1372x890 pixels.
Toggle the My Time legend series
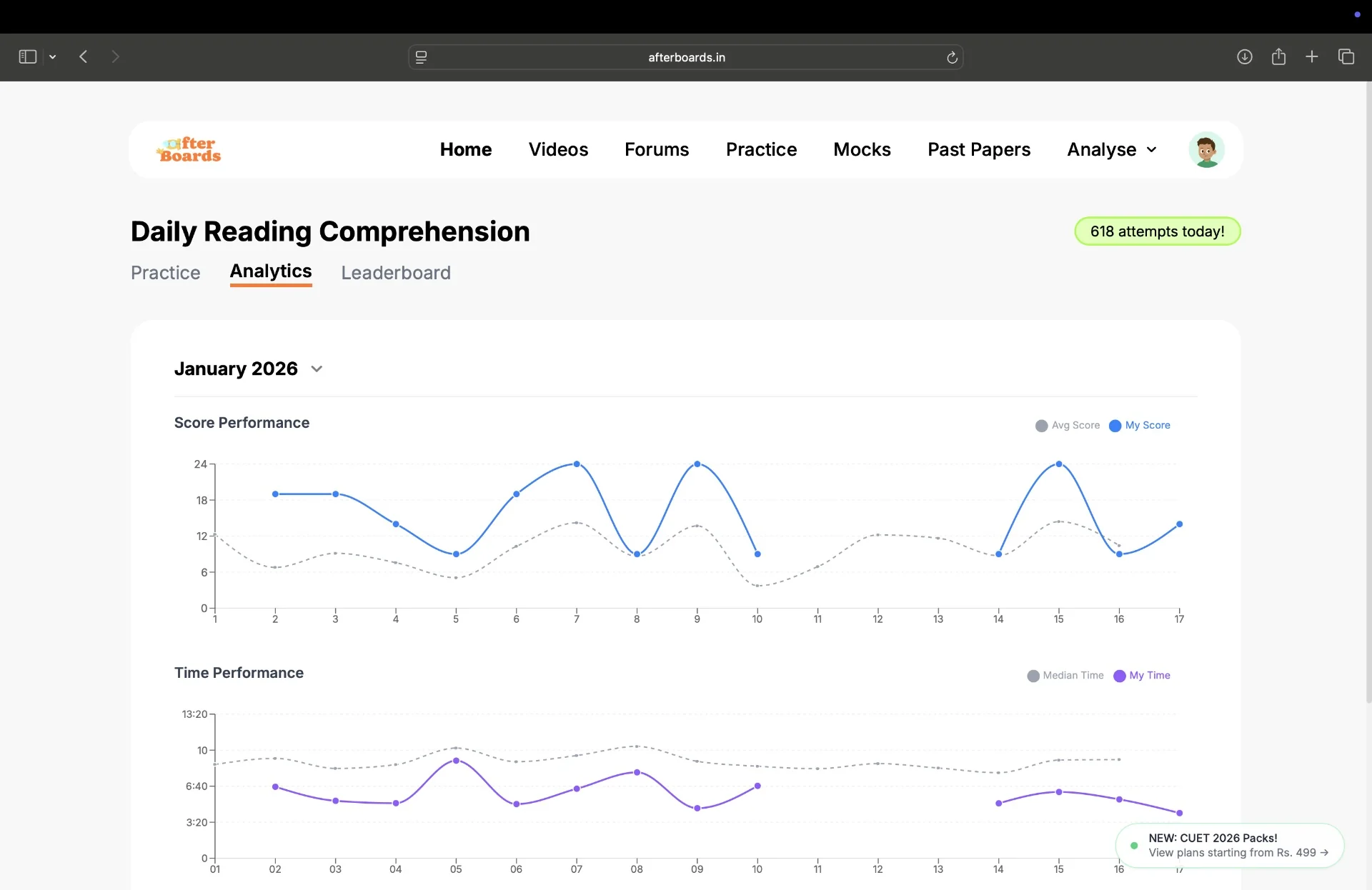[x=1142, y=676]
